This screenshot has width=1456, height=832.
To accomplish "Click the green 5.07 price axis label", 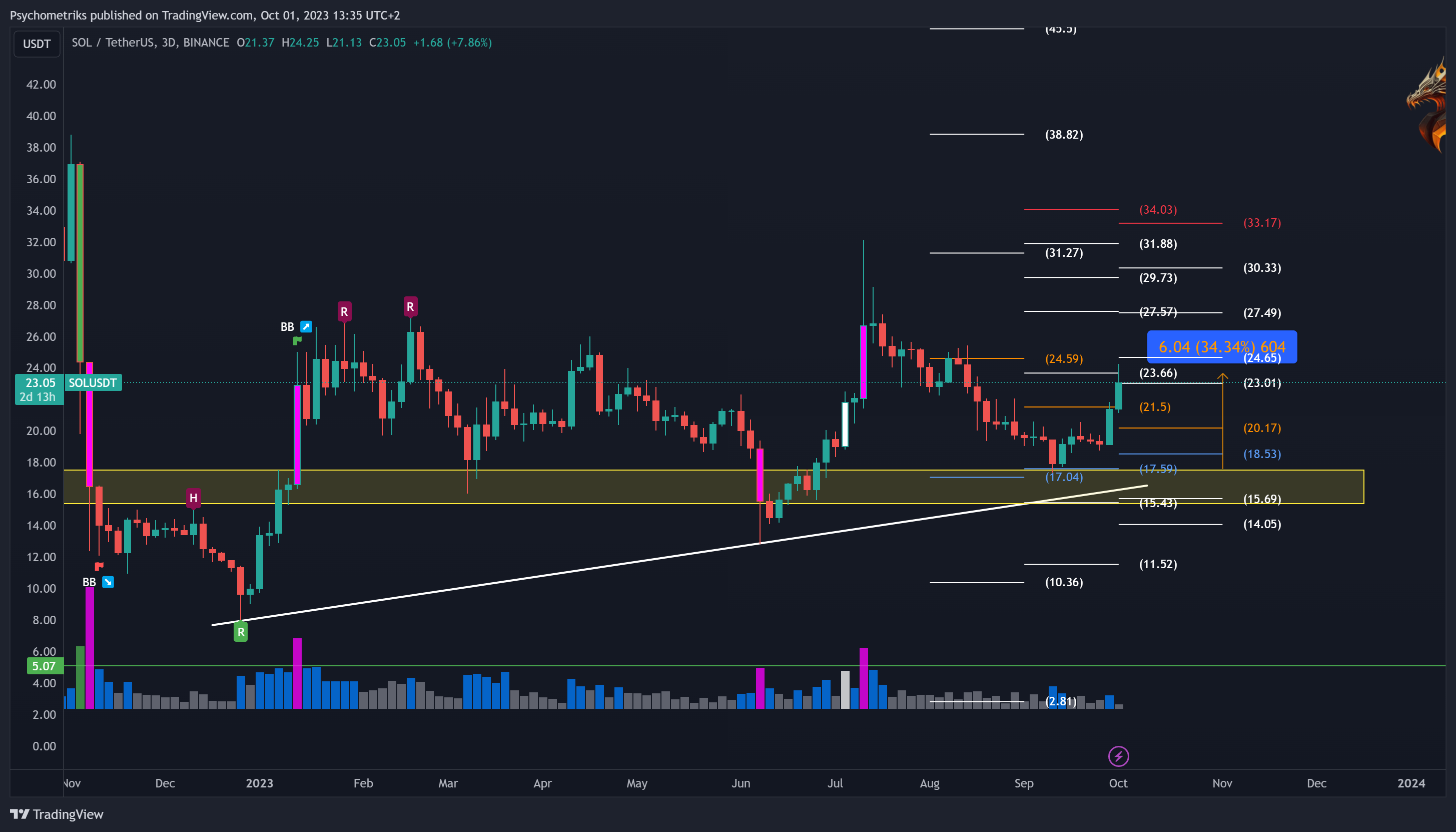I will 45,666.
